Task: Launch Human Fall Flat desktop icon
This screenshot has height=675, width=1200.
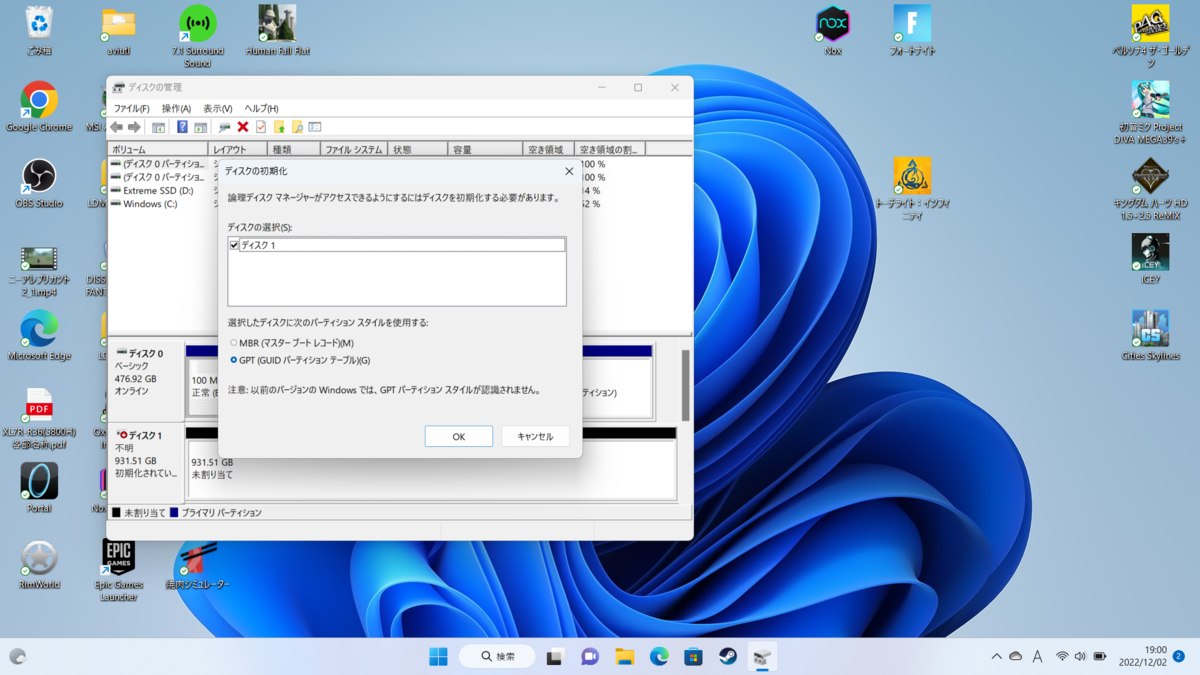Action: [x=277, y=30]
